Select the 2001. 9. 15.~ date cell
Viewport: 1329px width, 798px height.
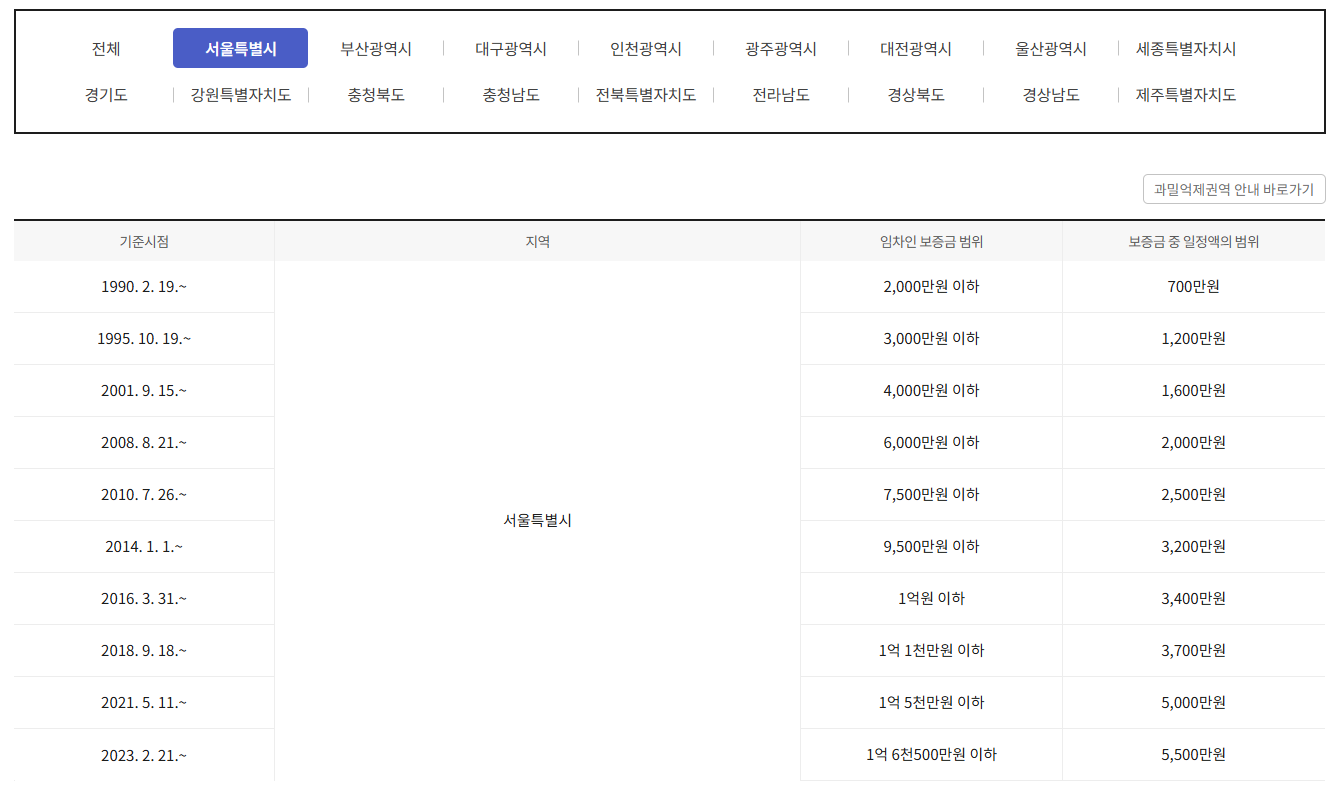tap(144, 391)
